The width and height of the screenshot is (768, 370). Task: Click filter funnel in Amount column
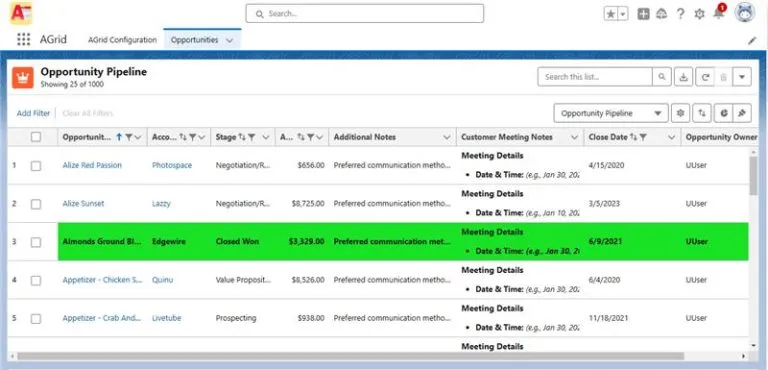(x=311, y=138)
